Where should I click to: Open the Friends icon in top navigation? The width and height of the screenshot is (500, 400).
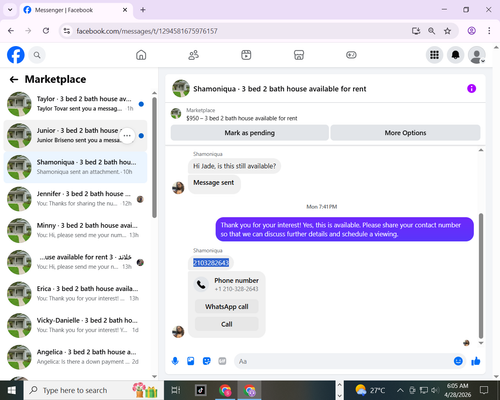(194, 55)
